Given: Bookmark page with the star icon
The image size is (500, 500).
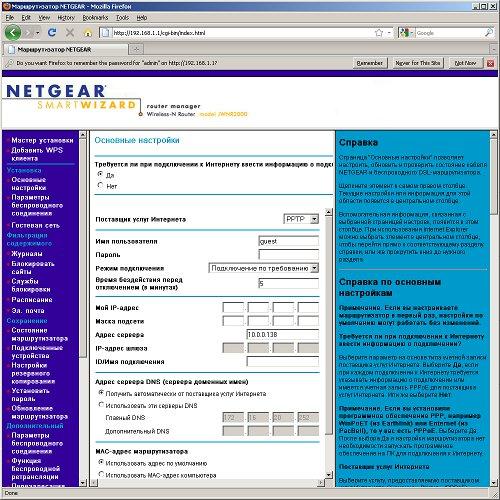Looking at the screenshot, I should pos(379,33).
